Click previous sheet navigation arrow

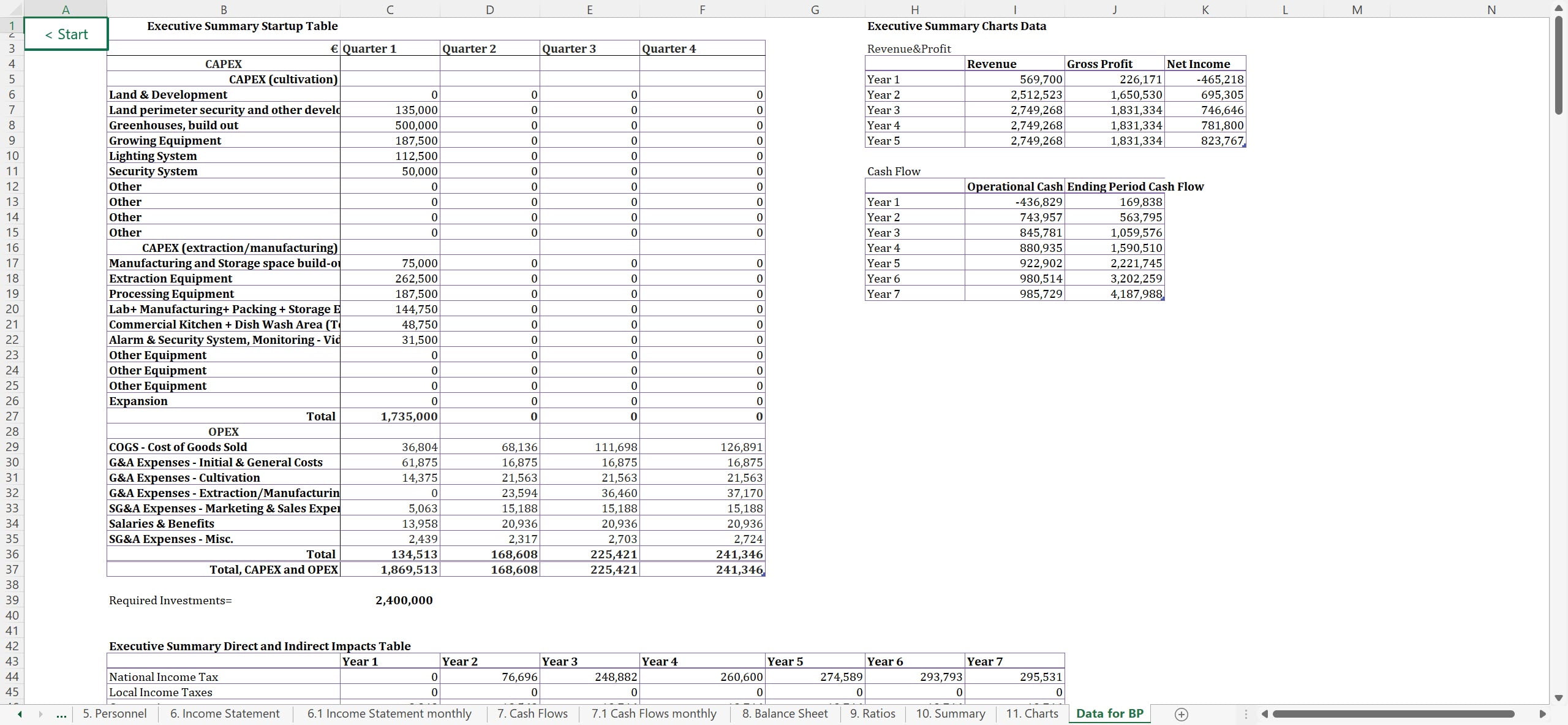pyautogui.click(x=20, y=714)
